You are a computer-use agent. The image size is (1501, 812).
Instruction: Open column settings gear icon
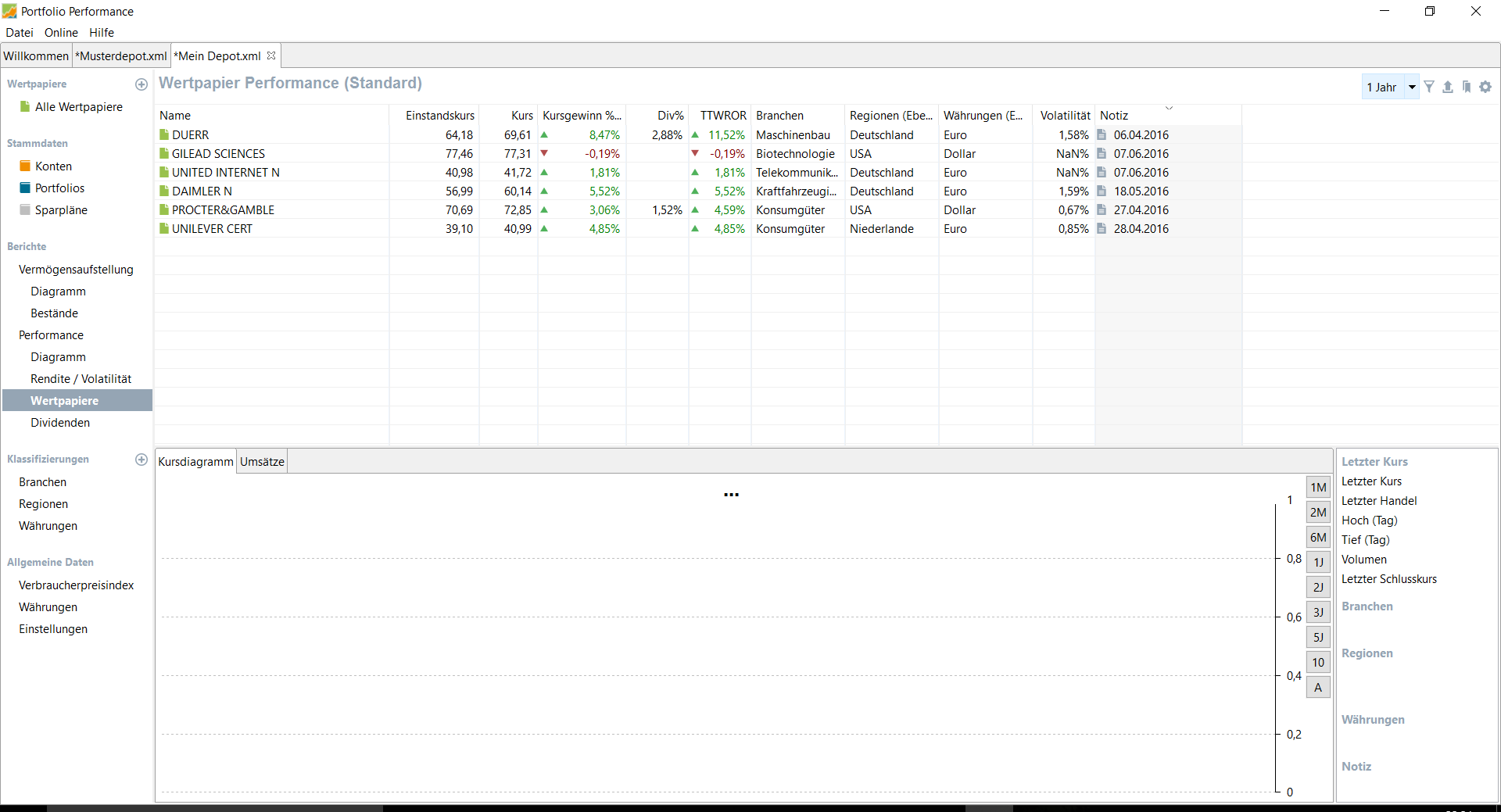(x=1485, y=87)
